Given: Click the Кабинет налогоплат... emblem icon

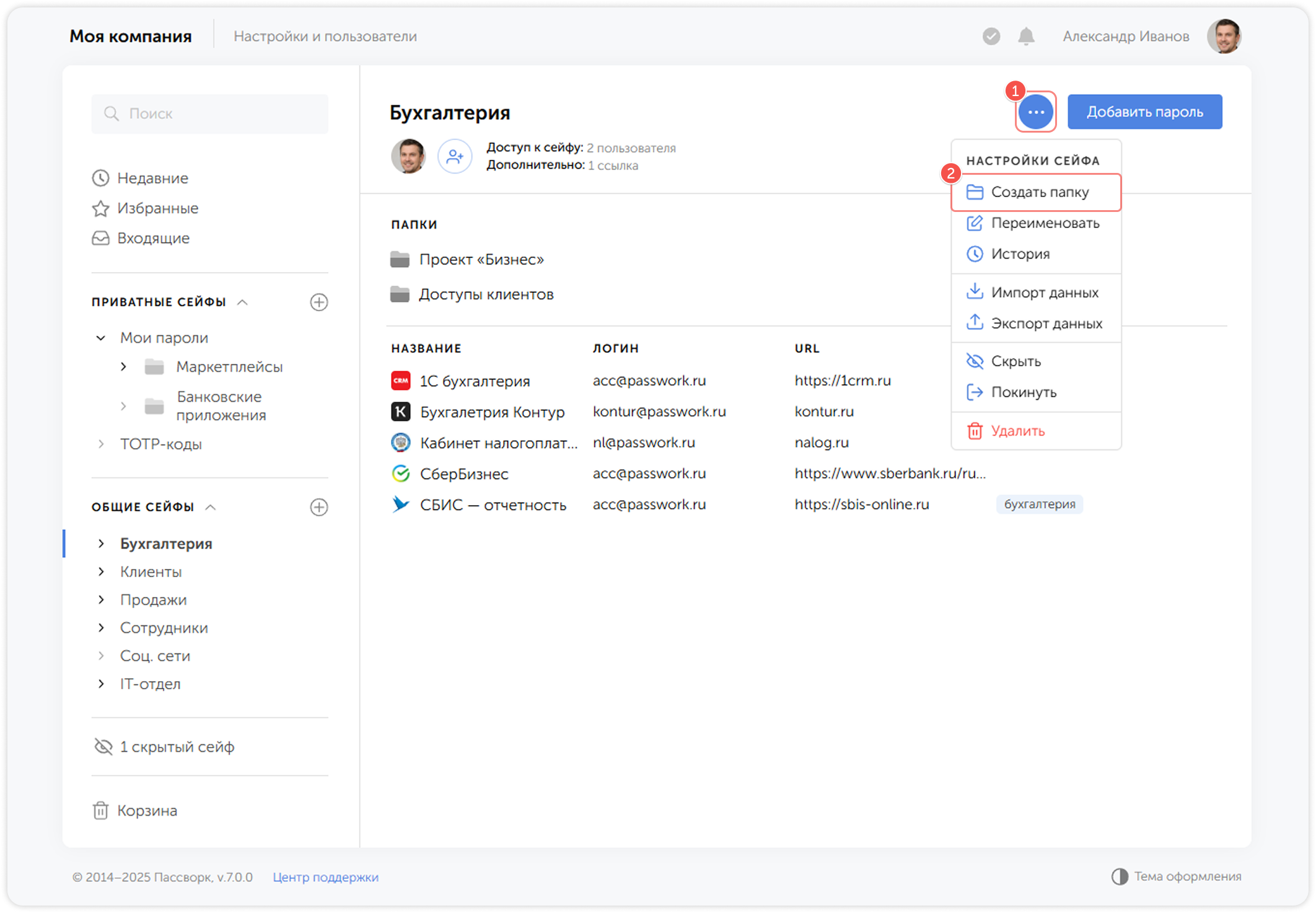Looking at the screenshot, I should [401, 443].
